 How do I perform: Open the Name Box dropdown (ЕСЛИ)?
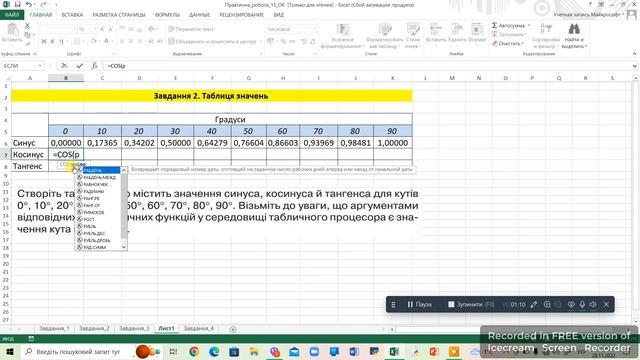pos(40,65)
